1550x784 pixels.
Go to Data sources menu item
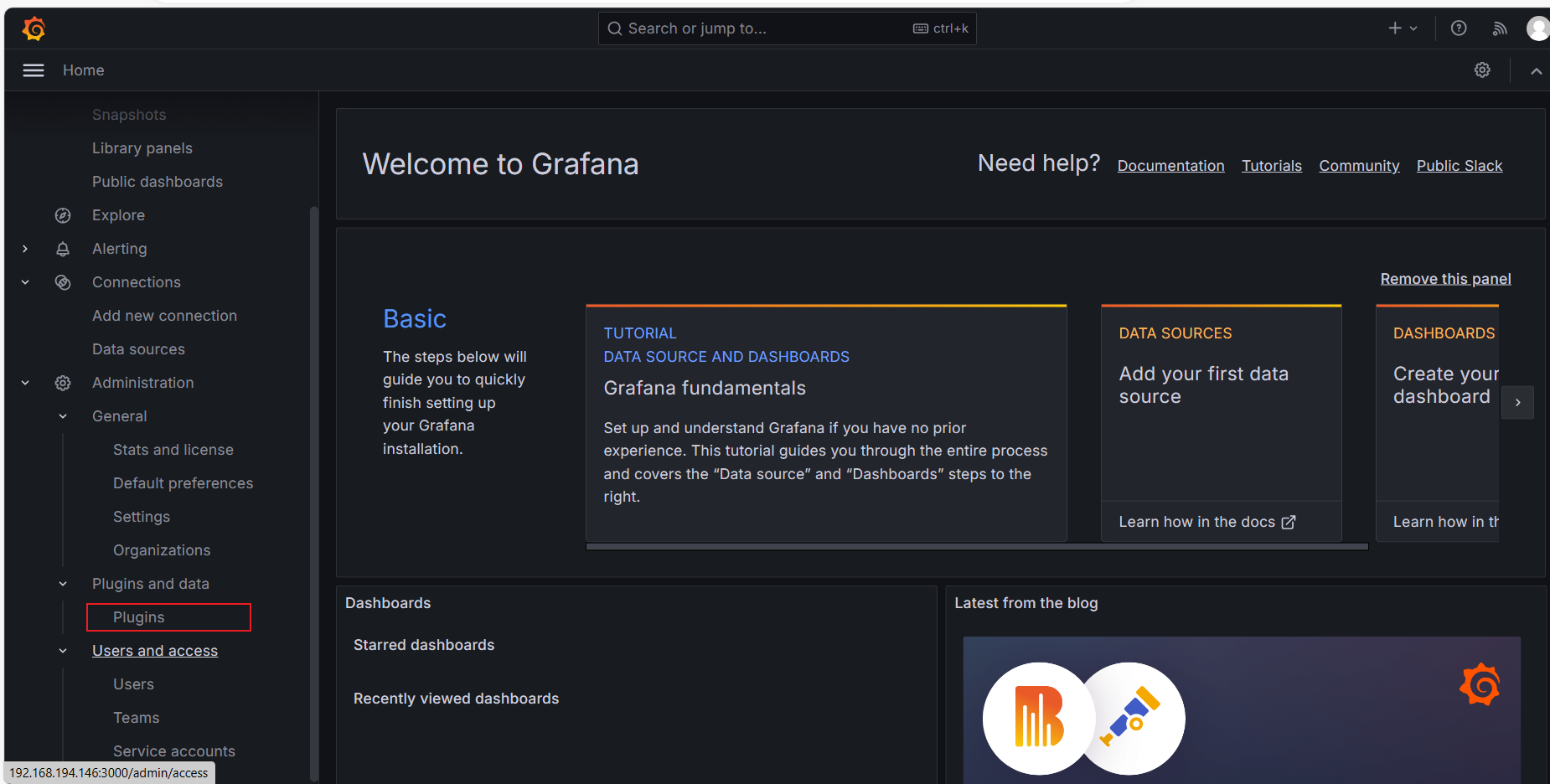click(x=138, y=349)
